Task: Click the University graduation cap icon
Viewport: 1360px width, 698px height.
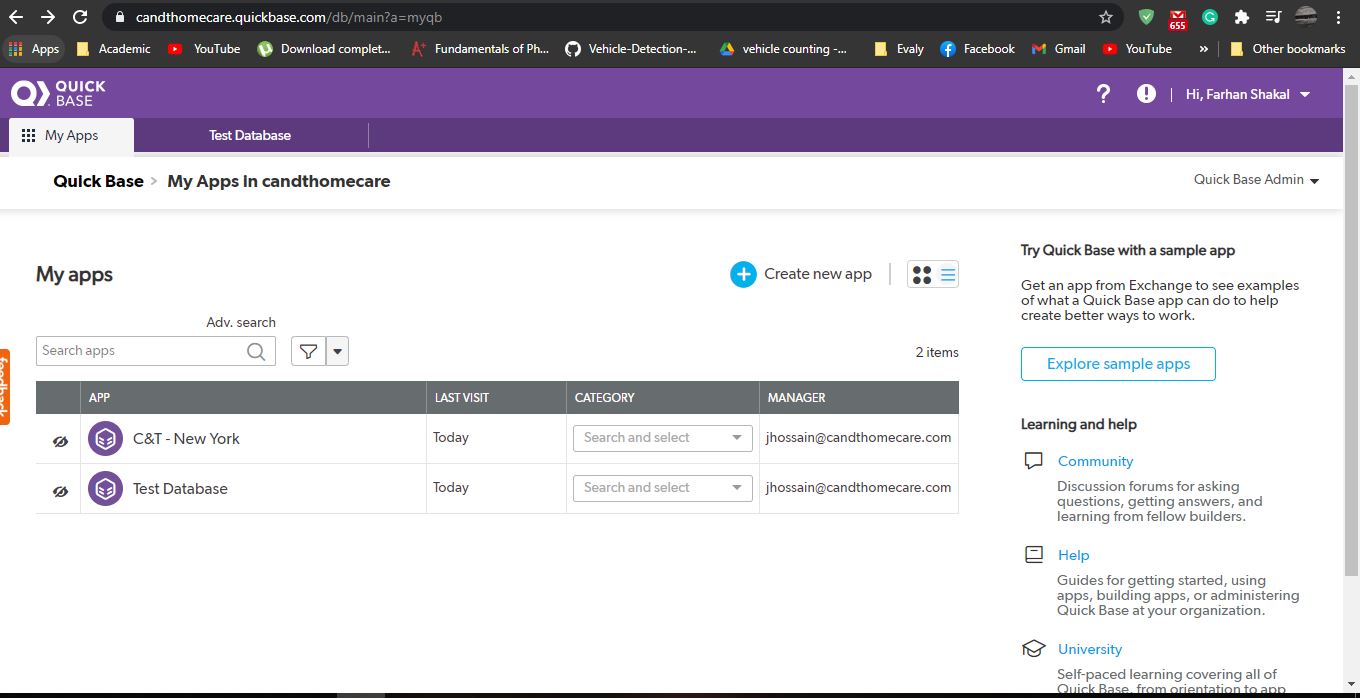Action: pyautogui.click(x=1034, y=649)
